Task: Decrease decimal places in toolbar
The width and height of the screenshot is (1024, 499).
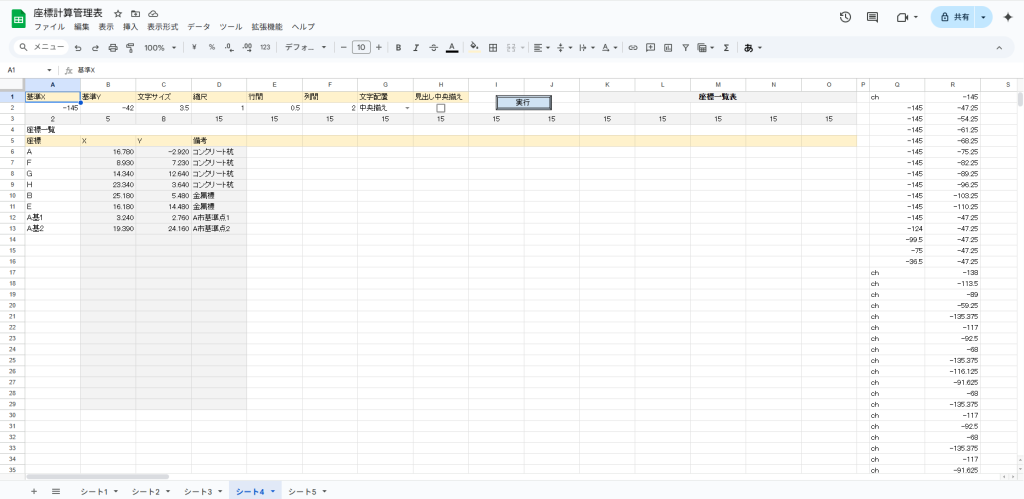Action: pos(229,48)
